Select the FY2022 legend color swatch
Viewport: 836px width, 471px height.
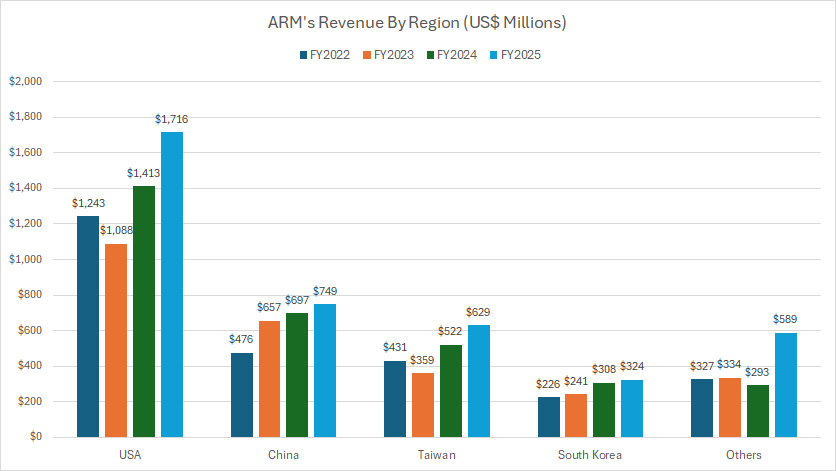[303, 55]
